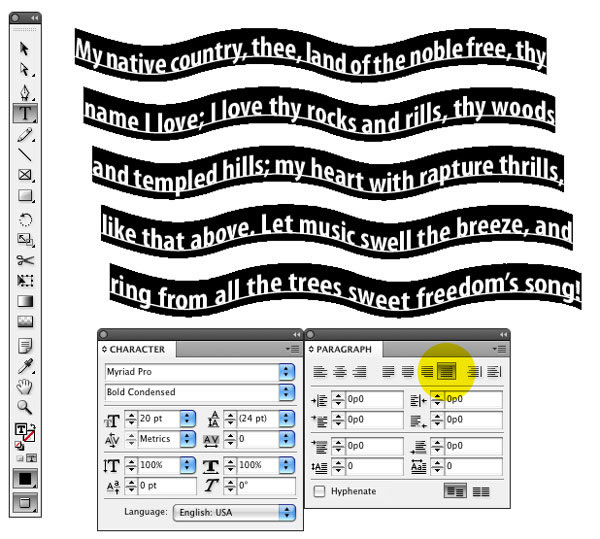The height and width of the screenshot is (539, 600).
Task: Click the Space Before 0p0 field
Action: [x=374, y=446]
